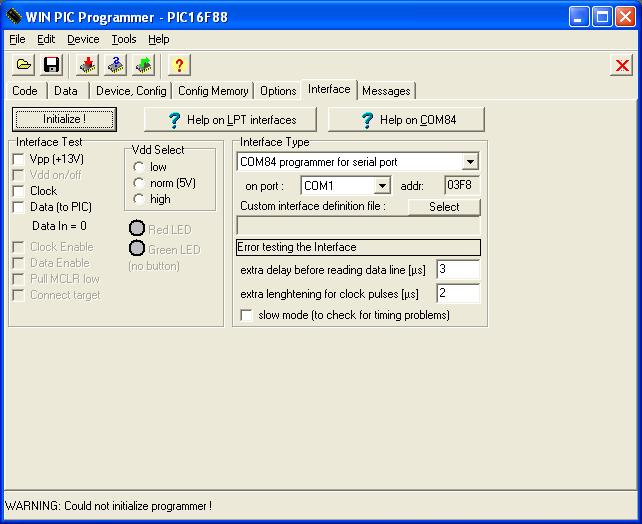Click the addr field showing 03F8
The width and height of the screenshot is (642, 524).
[462, 185]
